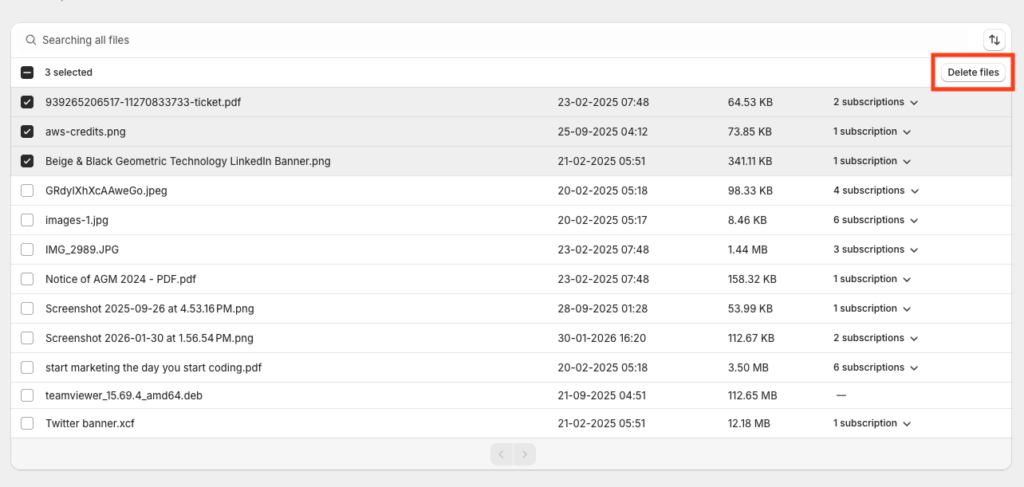
Task: Show subscription for Notice of AGM 2024
Action: [873, 279]
